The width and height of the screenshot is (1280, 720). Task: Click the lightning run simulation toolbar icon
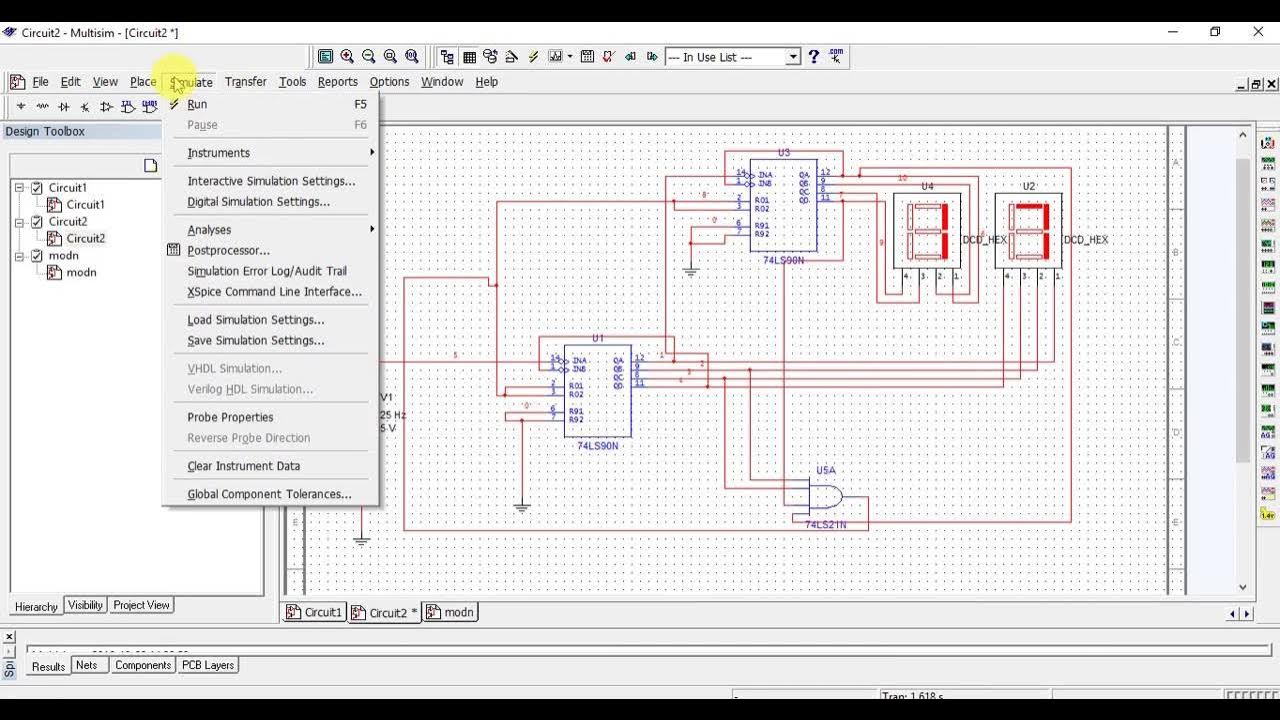[533, 57]
